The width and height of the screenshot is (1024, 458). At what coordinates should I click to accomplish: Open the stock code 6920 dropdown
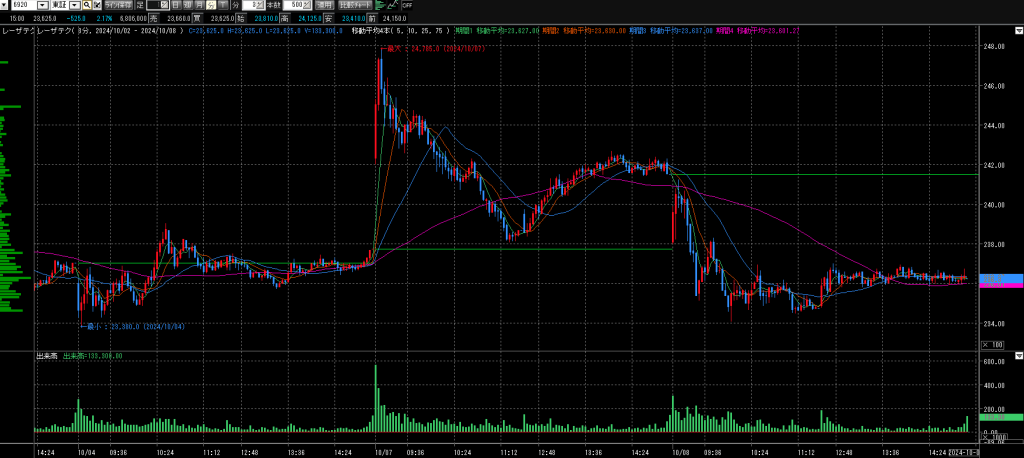tap(42, 5)
